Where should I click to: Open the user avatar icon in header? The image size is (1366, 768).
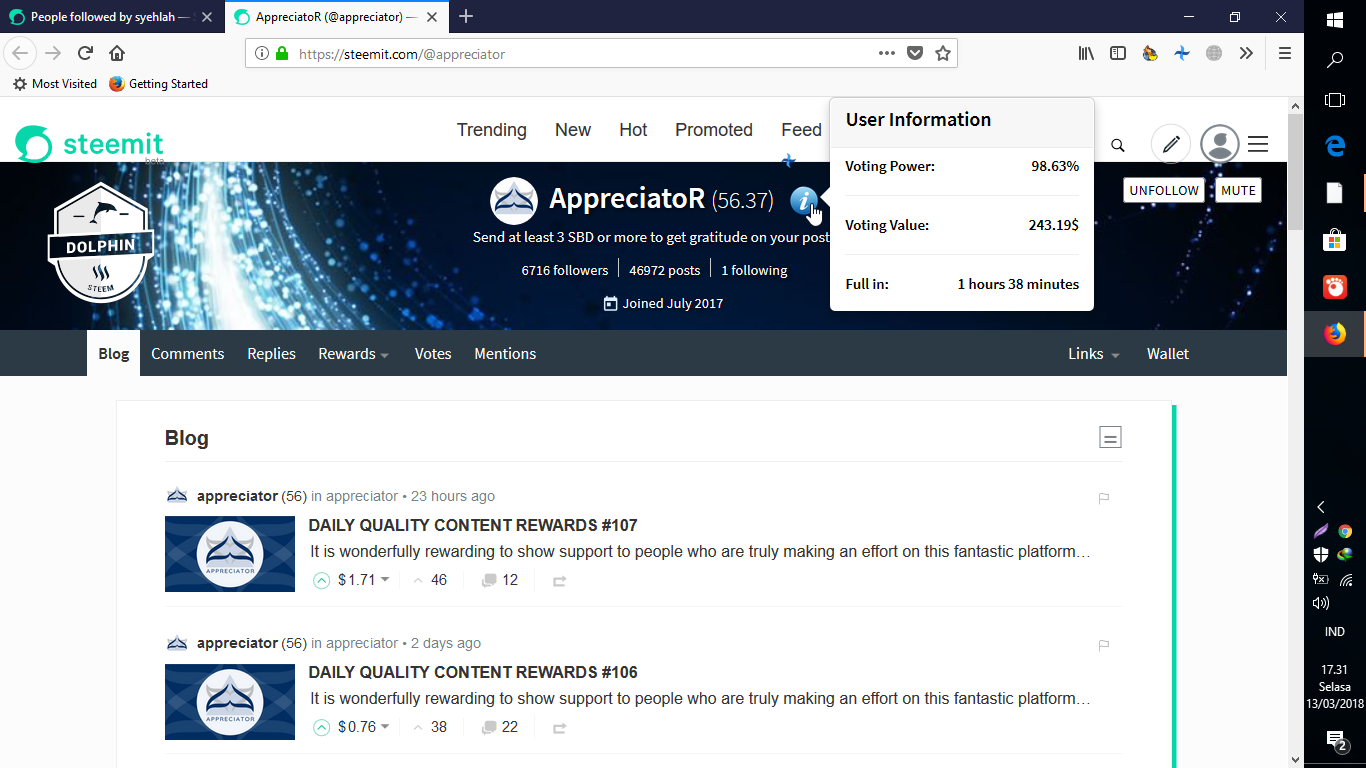[1220, 144]
